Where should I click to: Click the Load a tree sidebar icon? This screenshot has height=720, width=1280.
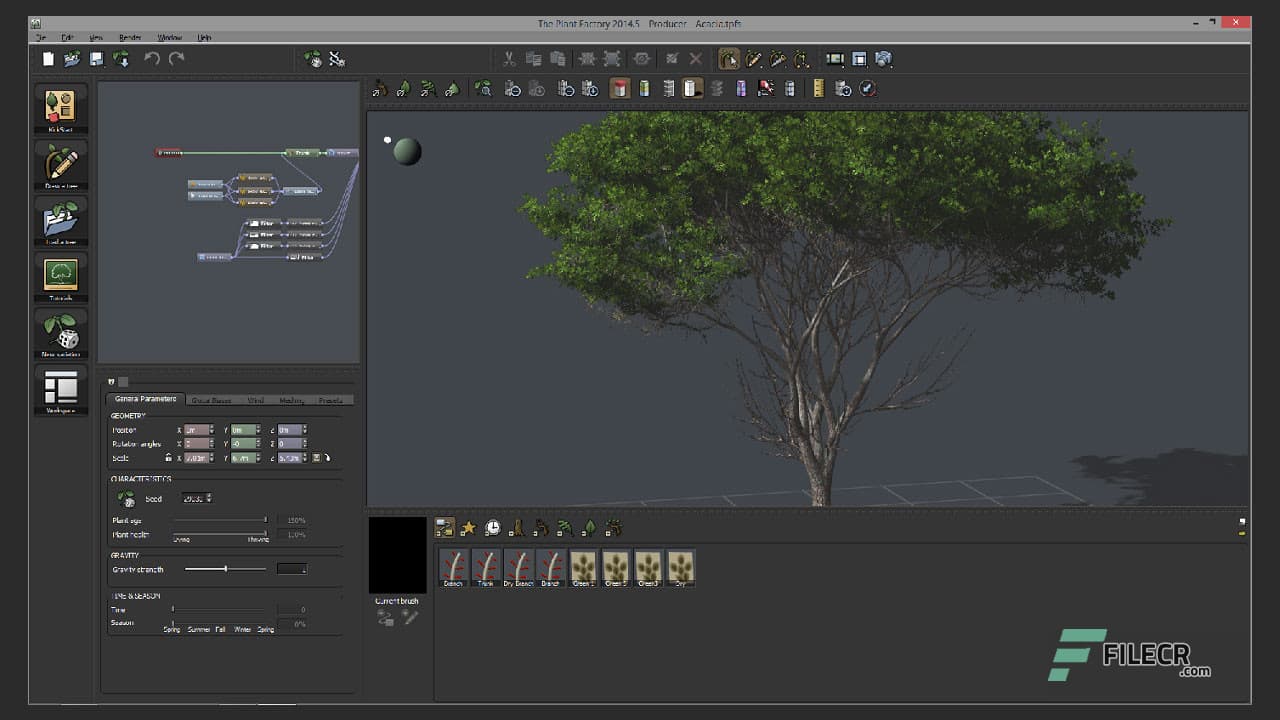click(x=60, y=221)
